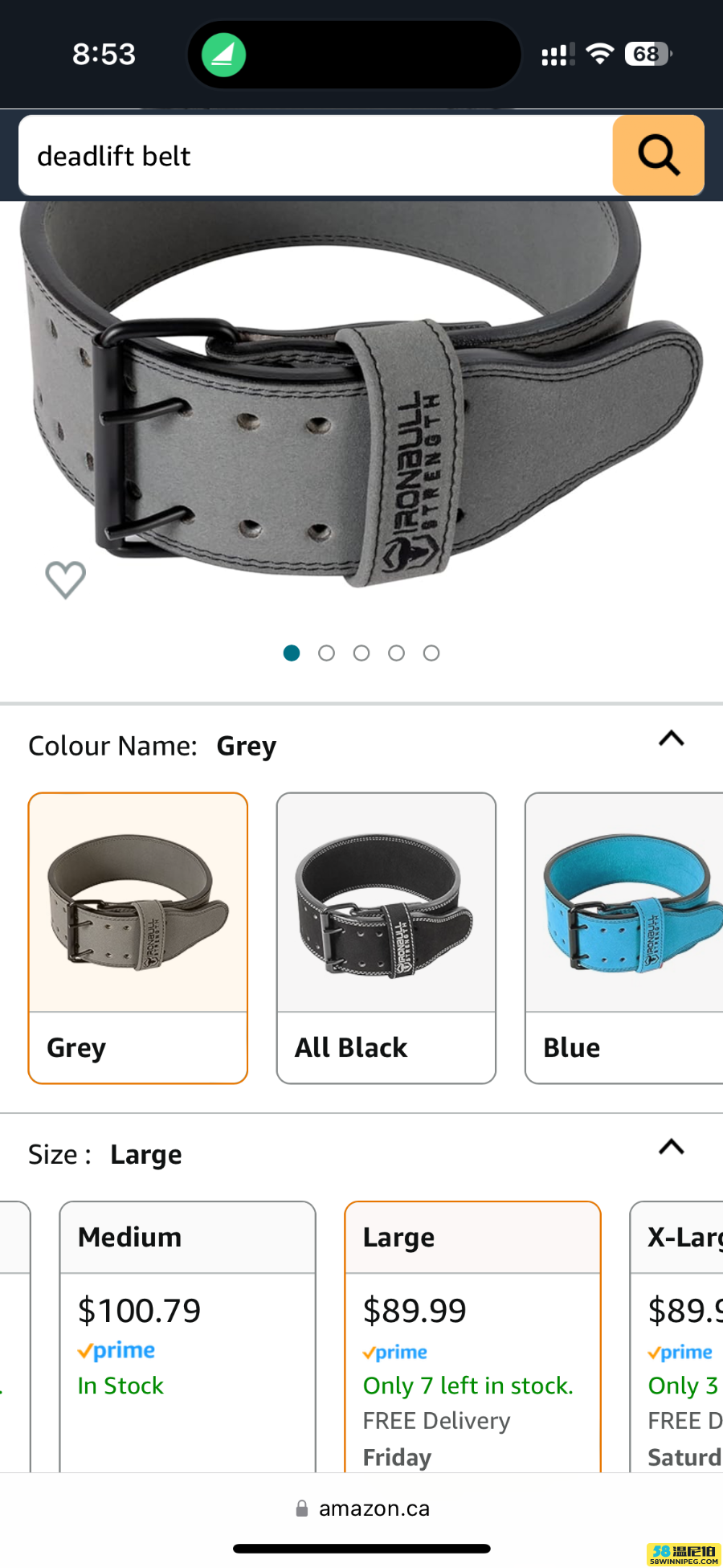Add belt to wishlist with heart icon
723x1568 pixels.
point(65,579)
